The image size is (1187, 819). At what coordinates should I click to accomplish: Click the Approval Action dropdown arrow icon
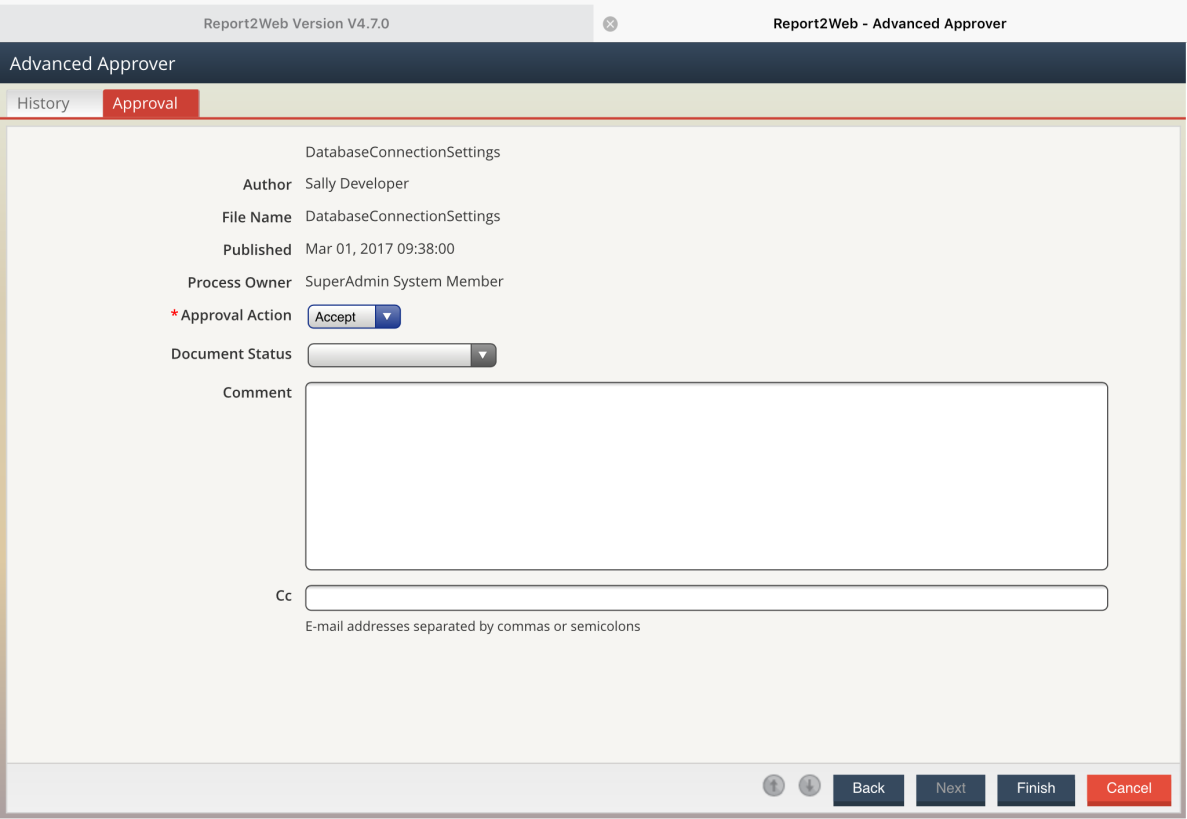(x=388, y=316)
